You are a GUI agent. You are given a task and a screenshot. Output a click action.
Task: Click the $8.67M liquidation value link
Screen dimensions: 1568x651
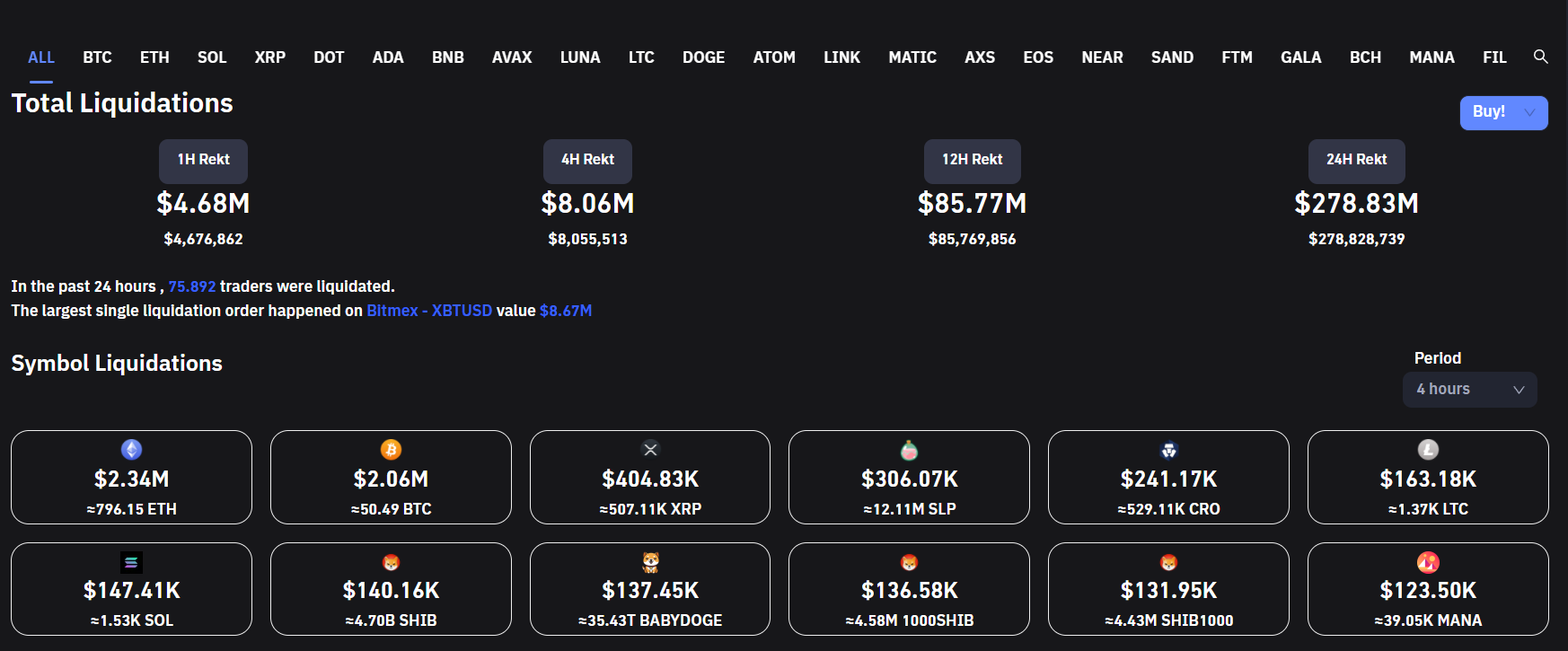pyautogui.click(x=566, y=311)
